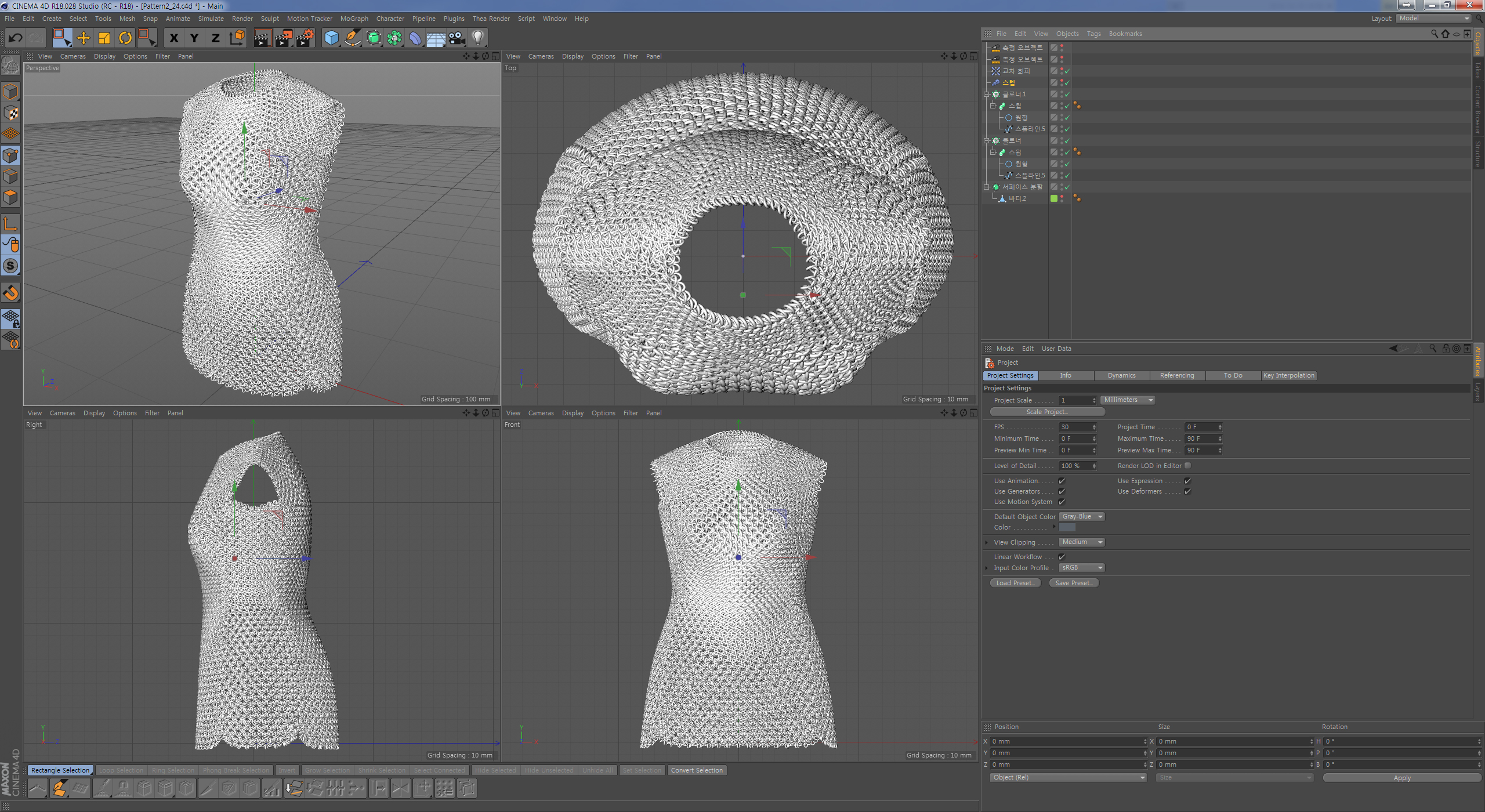Image resolution: width=1485 pixels, height=812 pixels.
Task: Collapse the 클로너.1 tree node
Action: coord(986,94)
